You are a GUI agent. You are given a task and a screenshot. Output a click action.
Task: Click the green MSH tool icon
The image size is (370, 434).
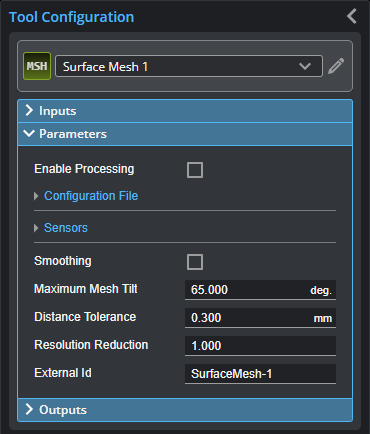point(37,66)
